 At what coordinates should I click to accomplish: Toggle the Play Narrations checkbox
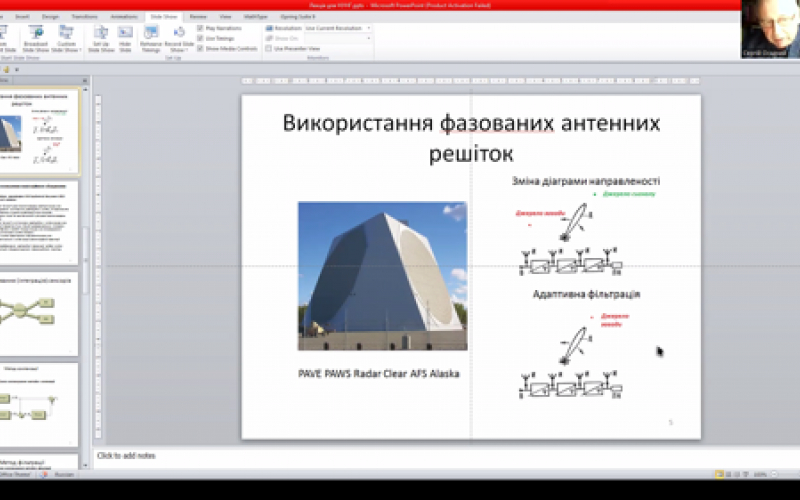coord(201,28)
